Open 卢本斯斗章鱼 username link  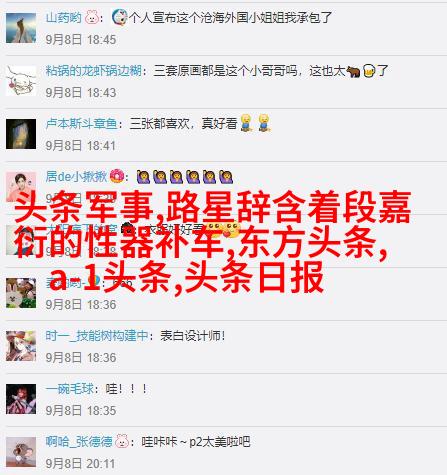pos(82,124)
